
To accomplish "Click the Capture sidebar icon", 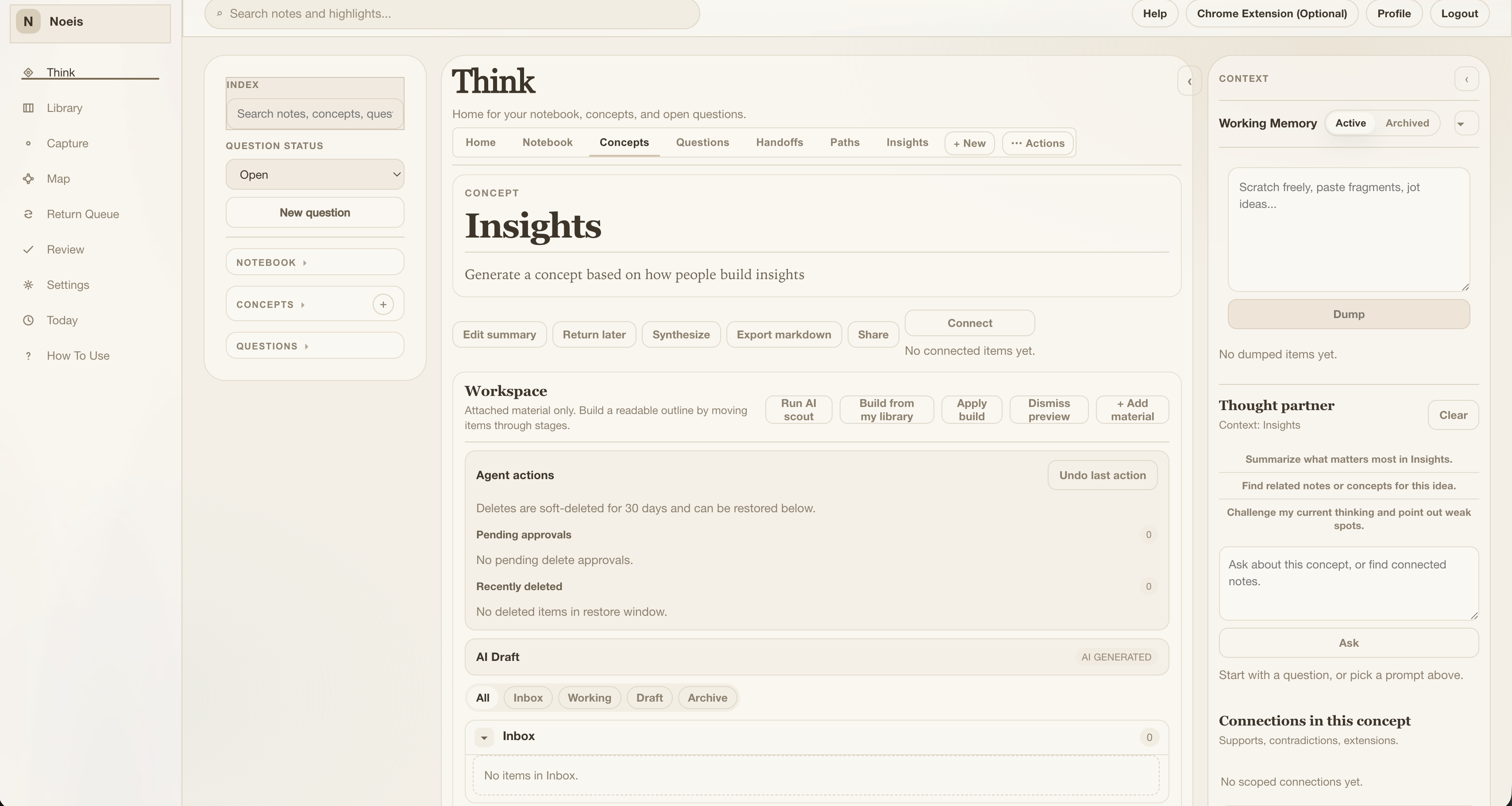I will 28,143.
